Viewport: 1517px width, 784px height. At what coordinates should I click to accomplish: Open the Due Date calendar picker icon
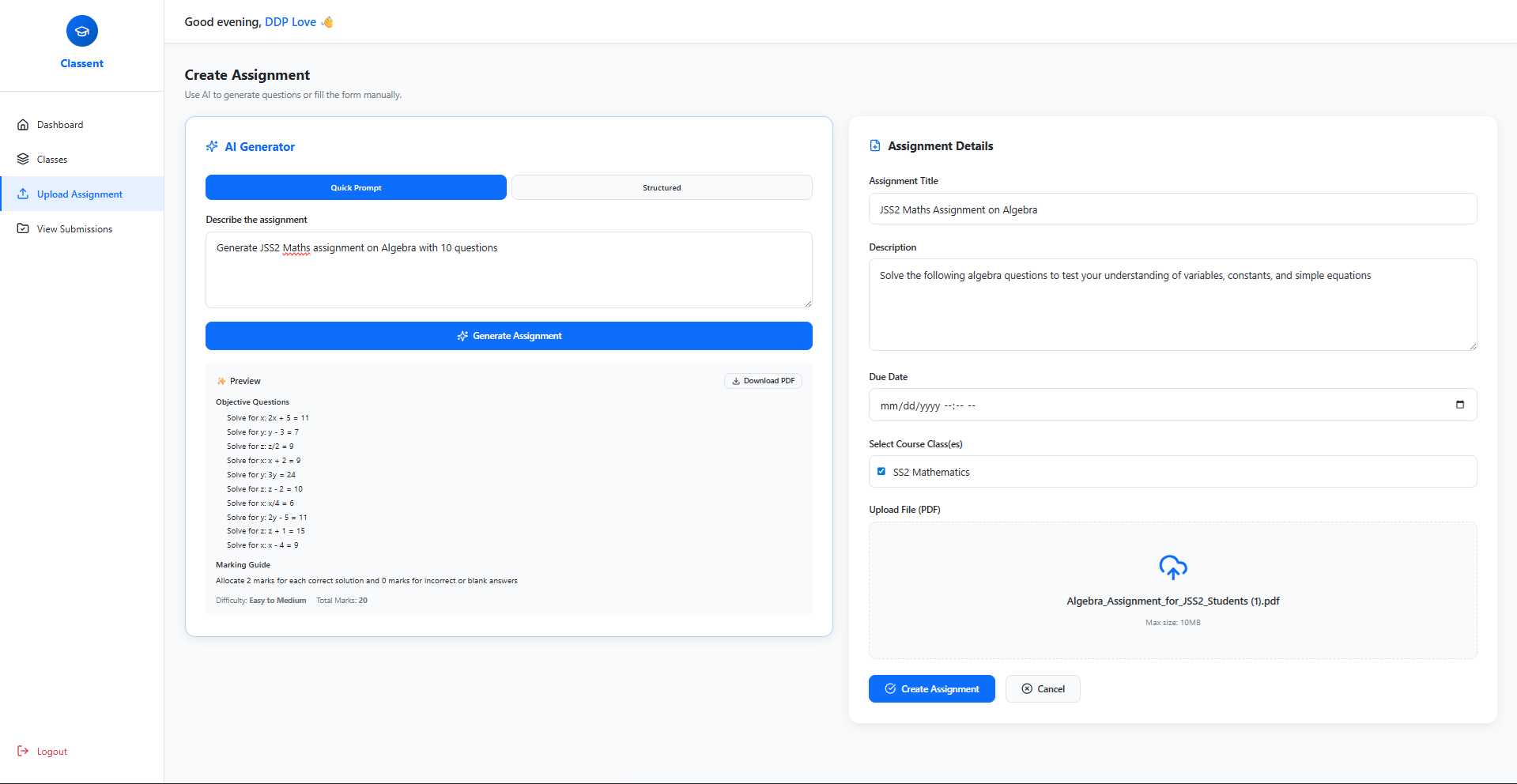[x=1460, y=405]
